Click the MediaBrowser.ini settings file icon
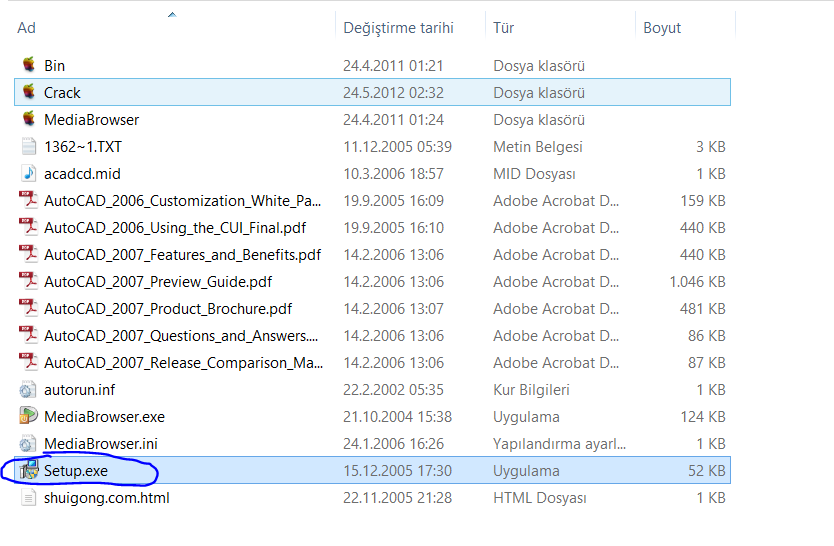This screenshot has height=546, width=834. pos(29,443)
